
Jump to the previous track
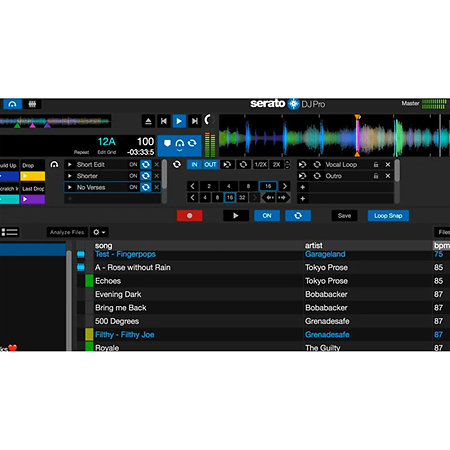pyautogui.click(x=164, y=121)
